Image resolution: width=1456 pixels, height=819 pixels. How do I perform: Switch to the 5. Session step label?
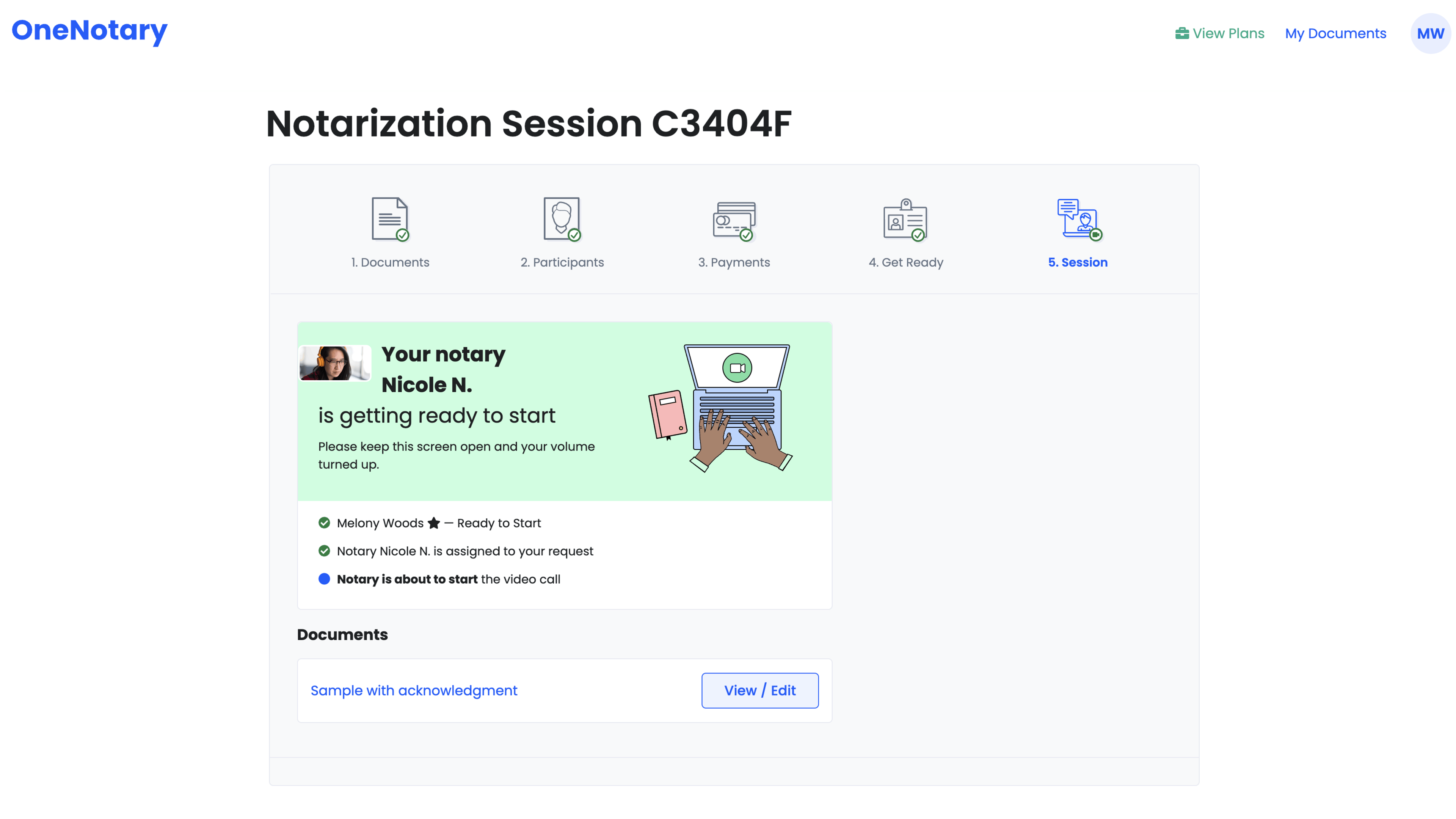tap(1078, 262)
